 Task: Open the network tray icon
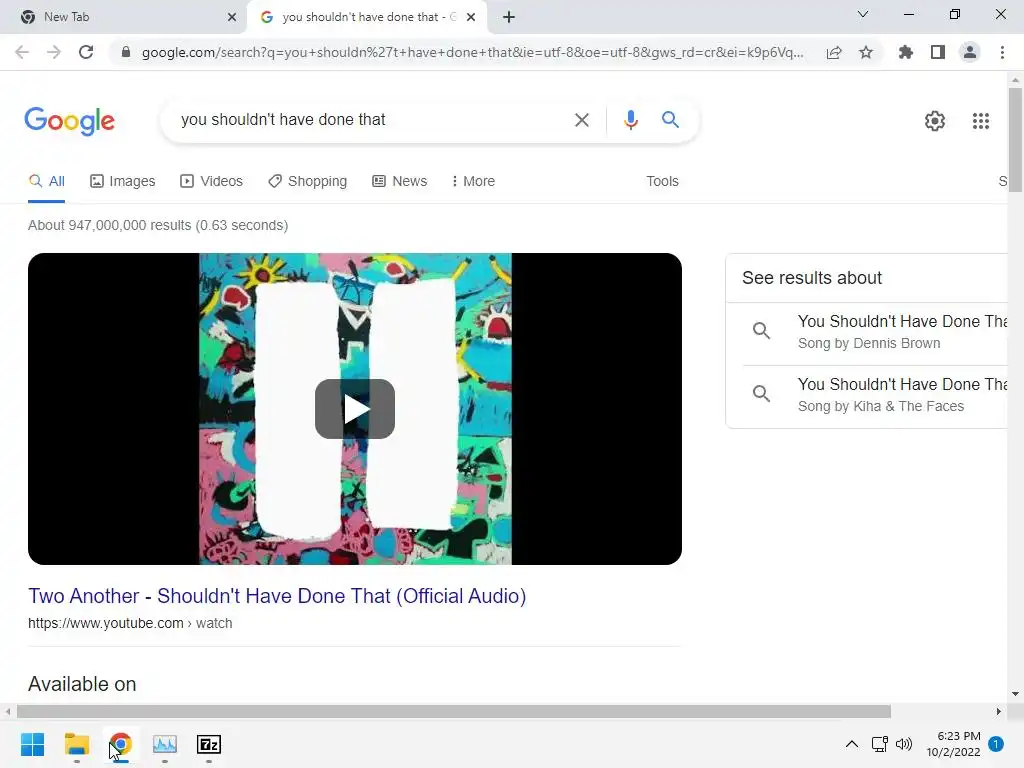click(x=880, y=744)
